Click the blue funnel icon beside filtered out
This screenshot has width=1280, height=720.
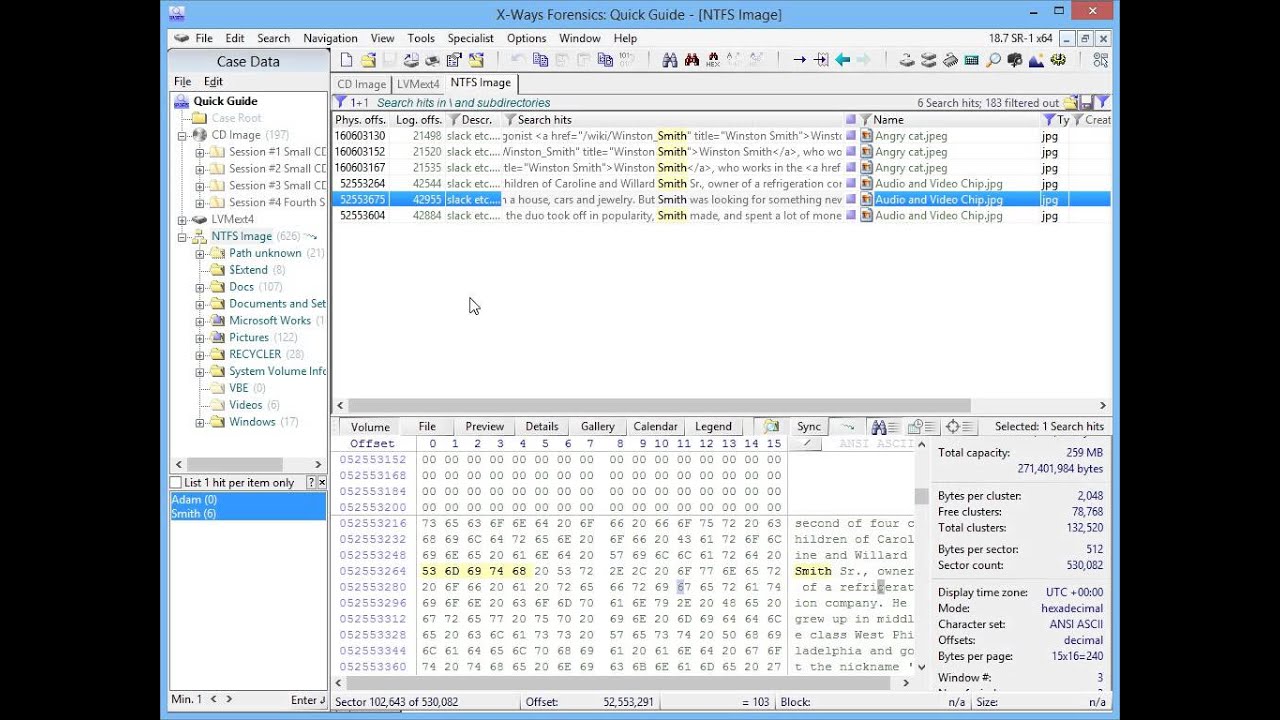[1102, 102]
